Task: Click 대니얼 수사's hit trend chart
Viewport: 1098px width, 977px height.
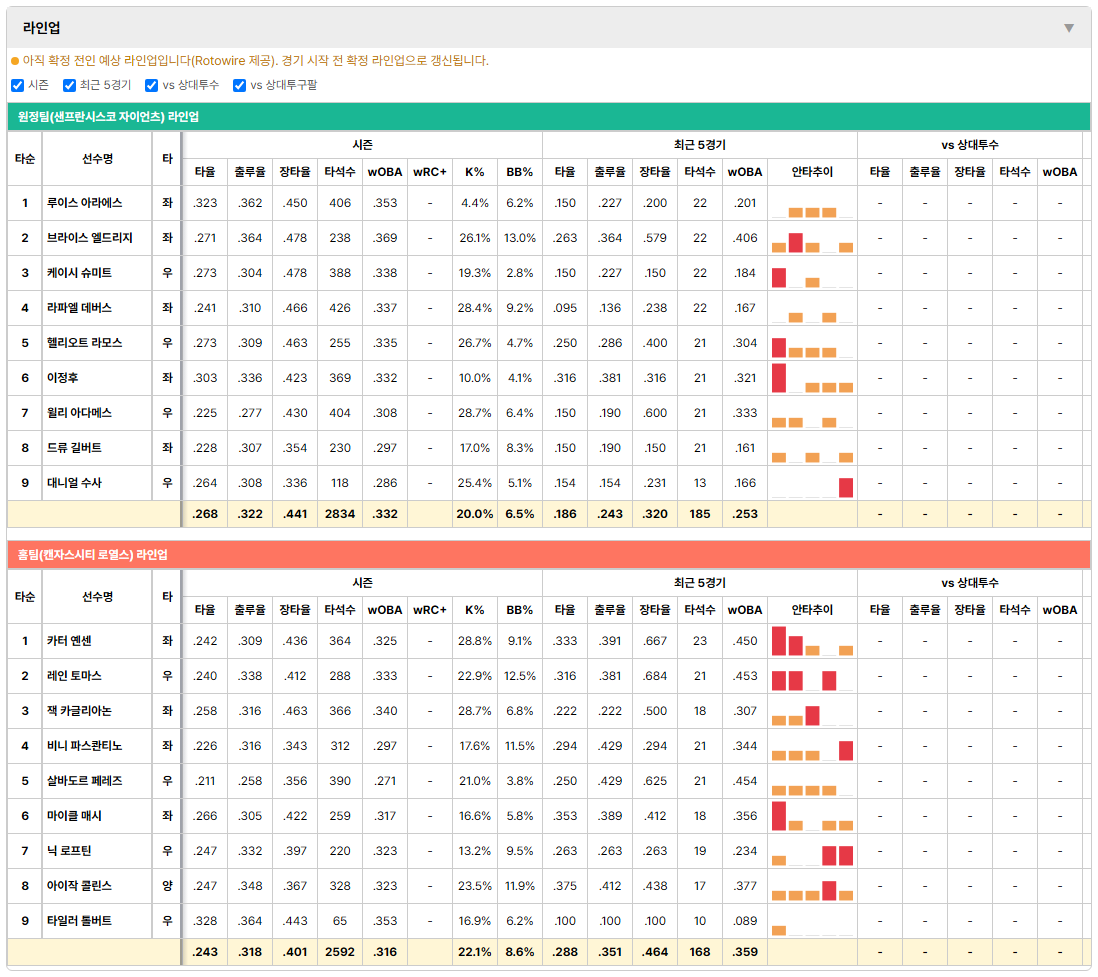Action: click(812, 483)
